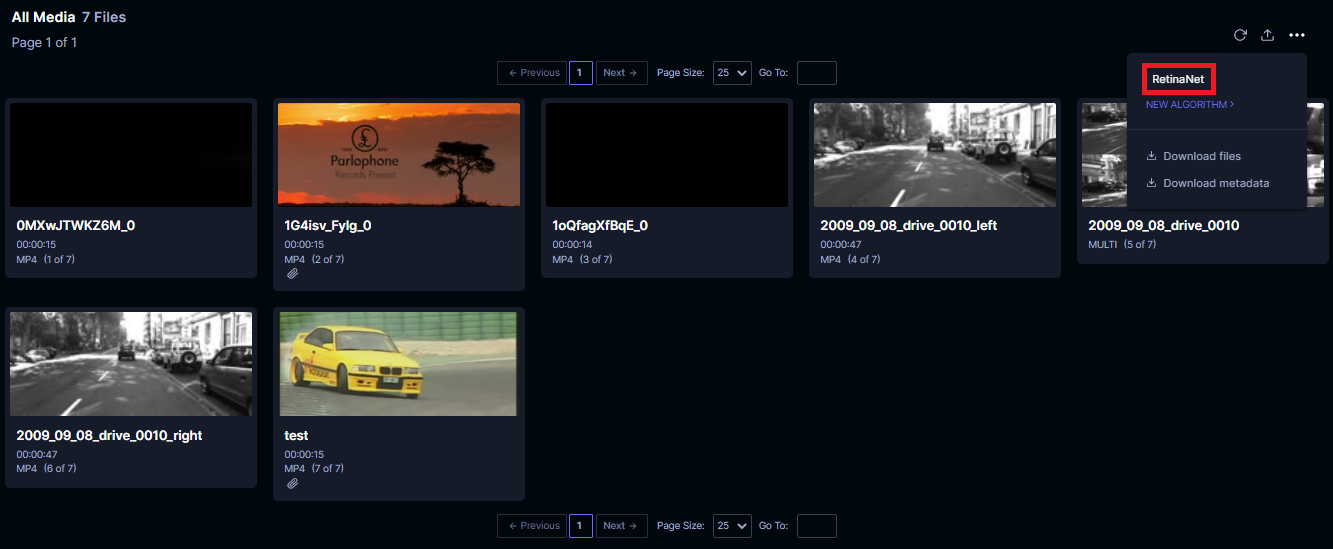
Task: Open the Parlophone sunset thumbnail
Action: pyautogui.click(x=399, y=155)
